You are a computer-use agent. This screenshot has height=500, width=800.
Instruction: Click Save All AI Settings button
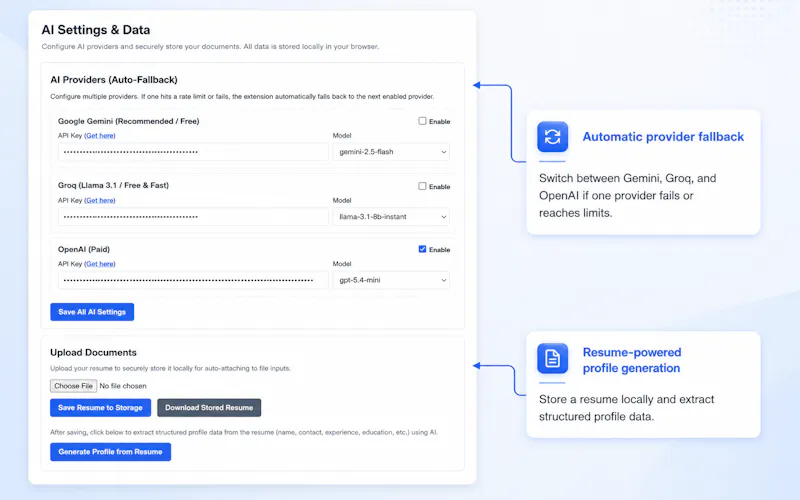[92, 312]
